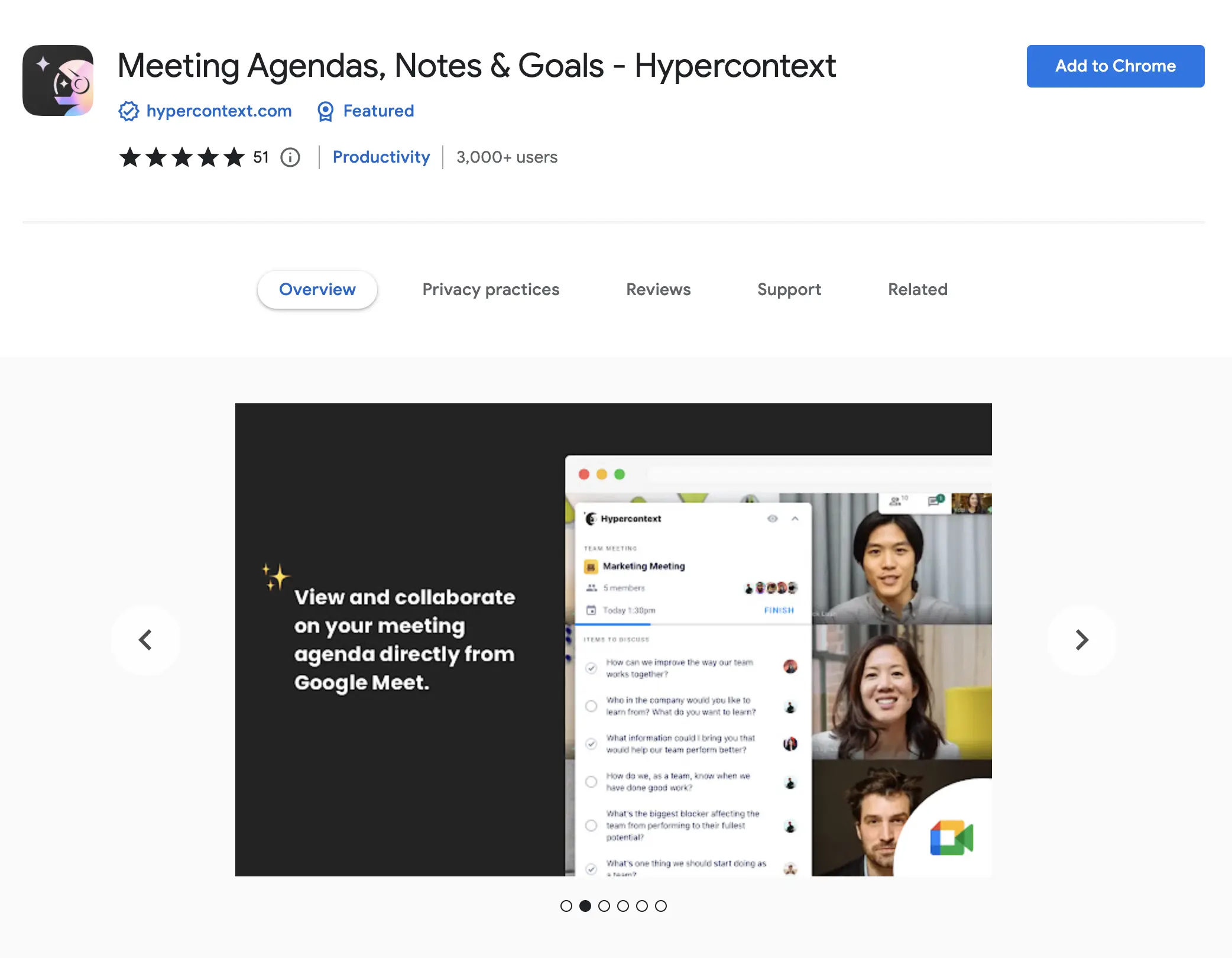
Task: Click the extension title heading
Action: pyautogui.click(x=476, y=66)
